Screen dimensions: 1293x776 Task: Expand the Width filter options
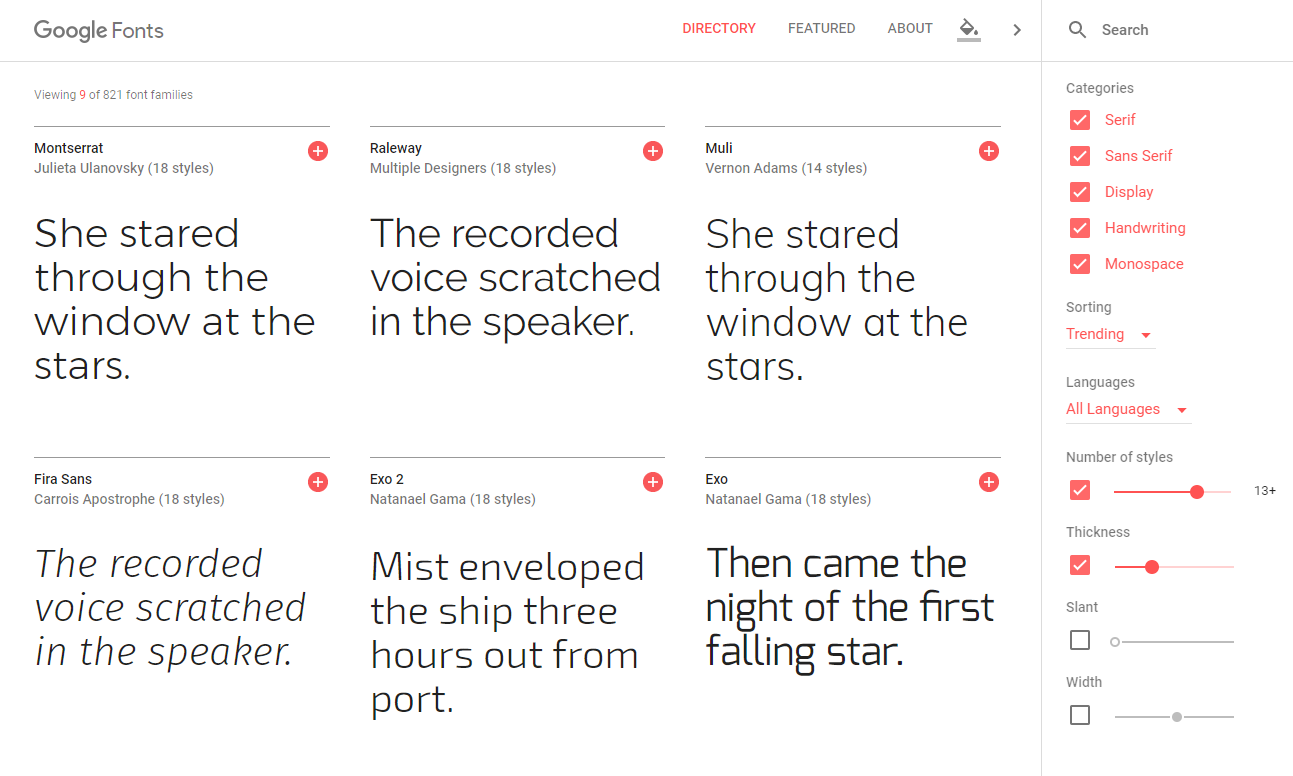click(1079, 714)
